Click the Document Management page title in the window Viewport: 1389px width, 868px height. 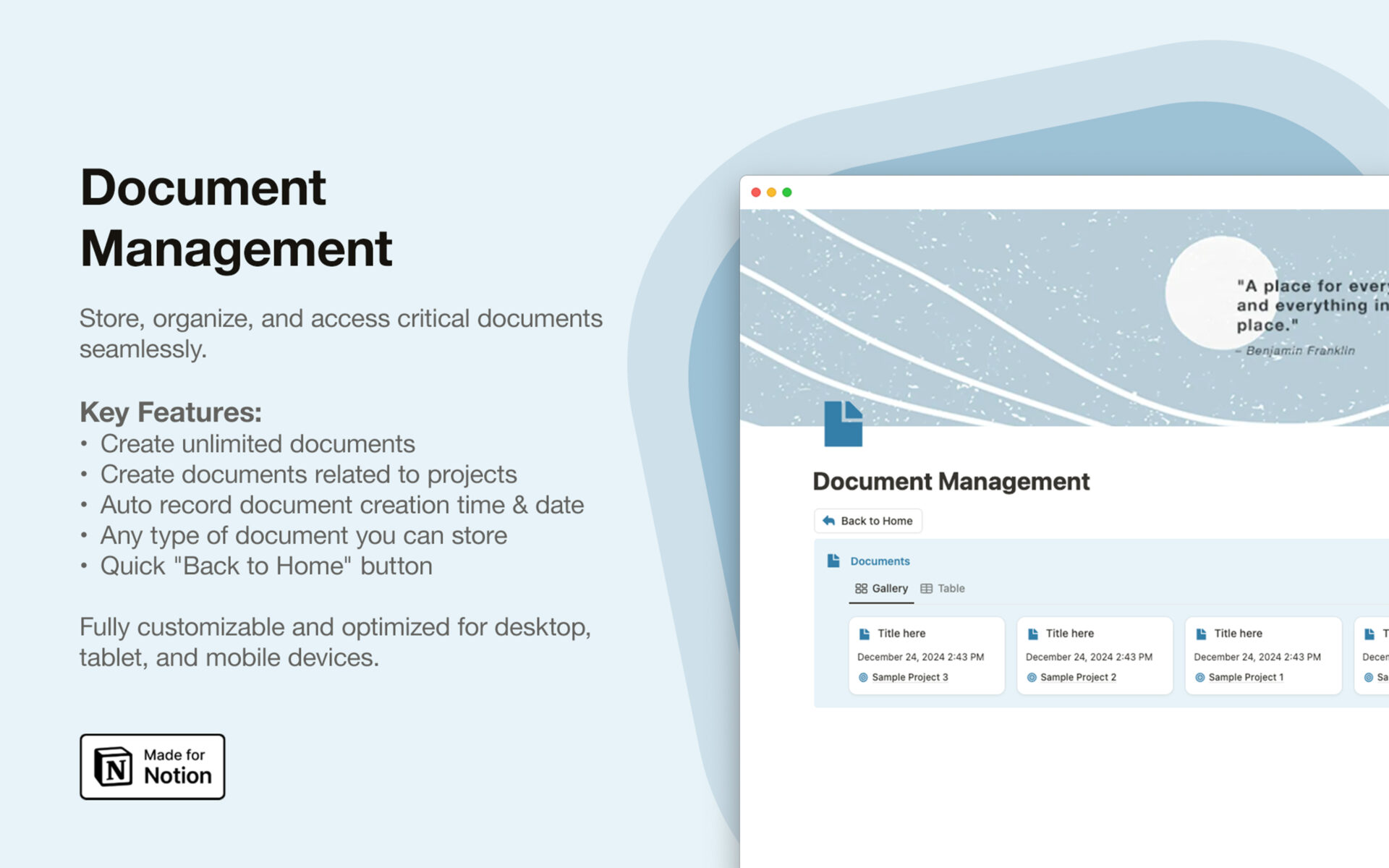click(951, 482)
